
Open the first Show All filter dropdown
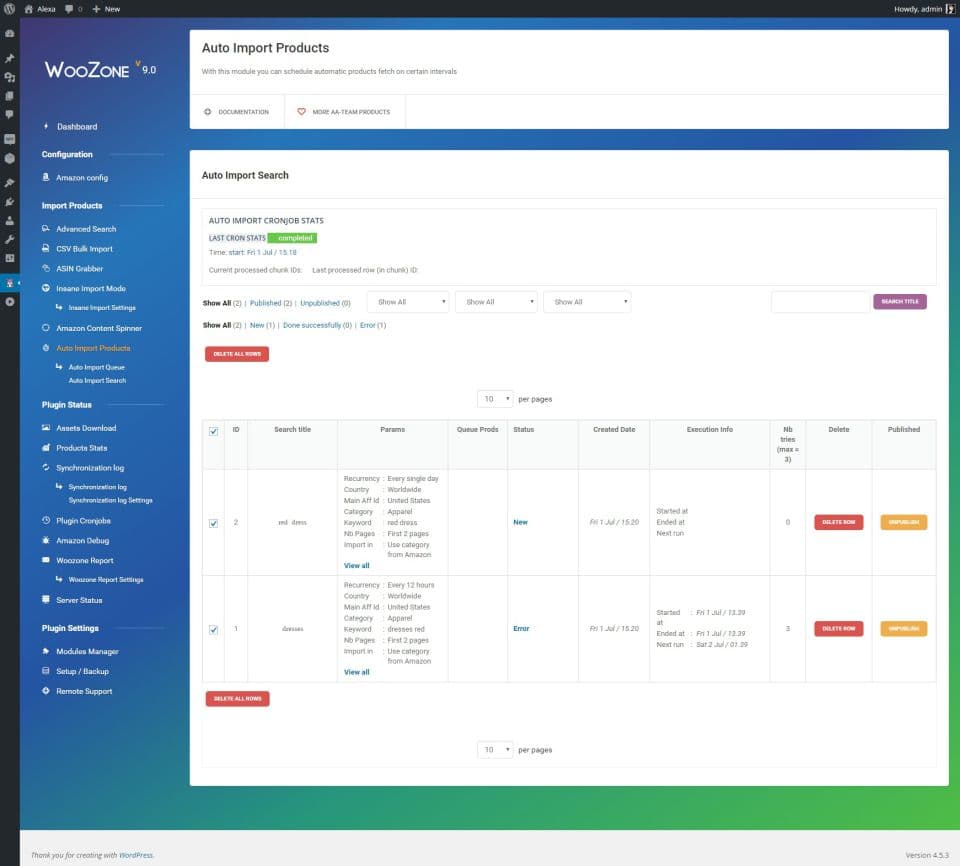(x=408, y=302)
